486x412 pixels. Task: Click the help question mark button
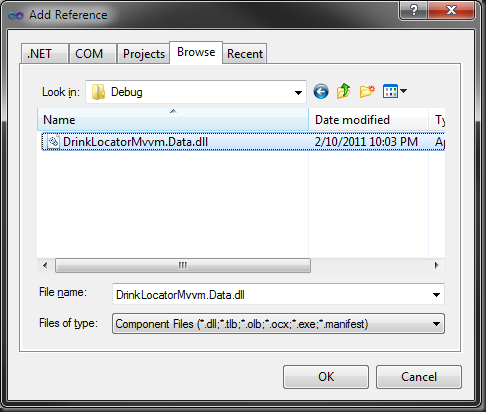point(413,10)
